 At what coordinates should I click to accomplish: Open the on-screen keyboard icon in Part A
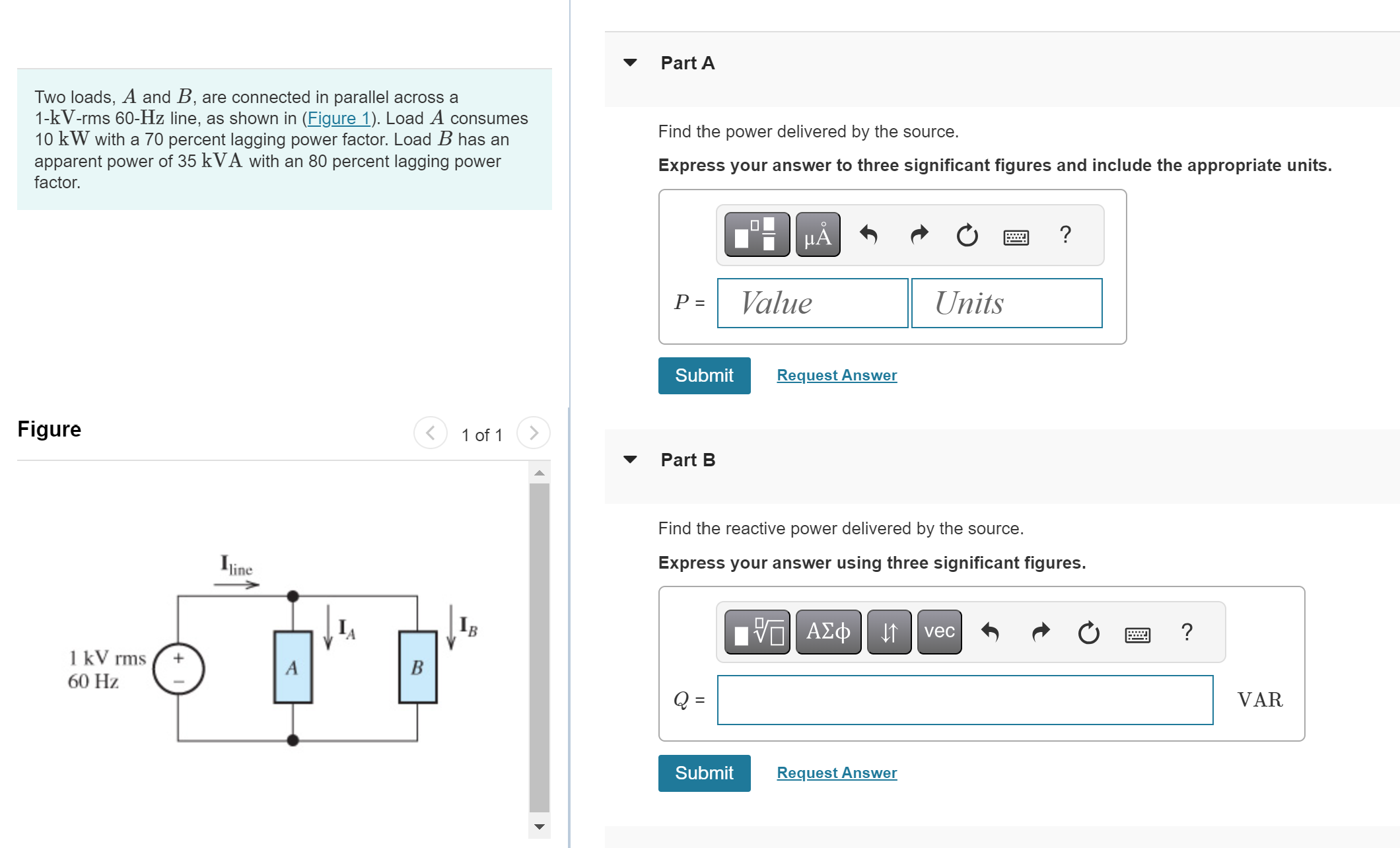pos(1015,235)
